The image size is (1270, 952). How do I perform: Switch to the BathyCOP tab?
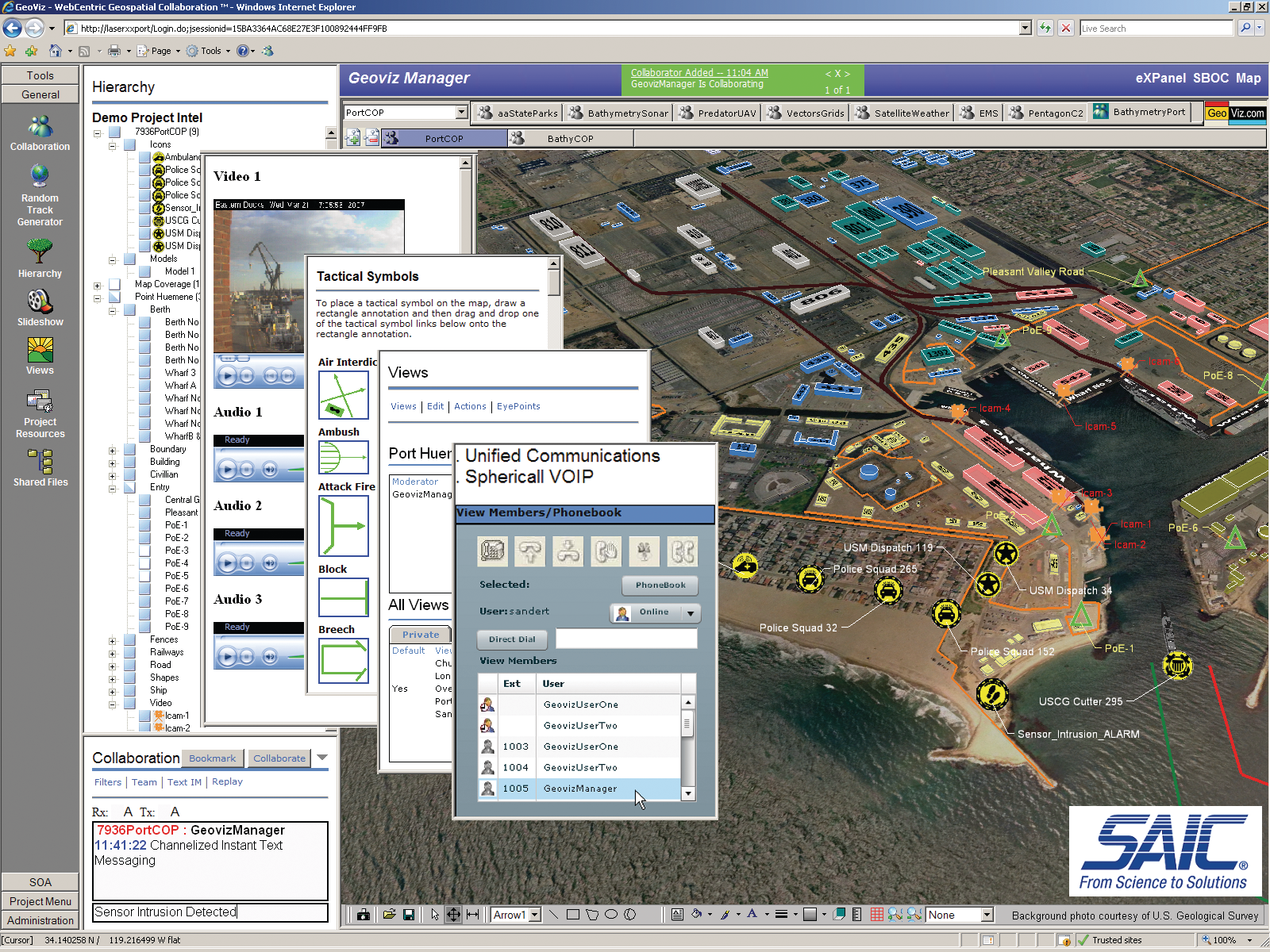(571, 137)
